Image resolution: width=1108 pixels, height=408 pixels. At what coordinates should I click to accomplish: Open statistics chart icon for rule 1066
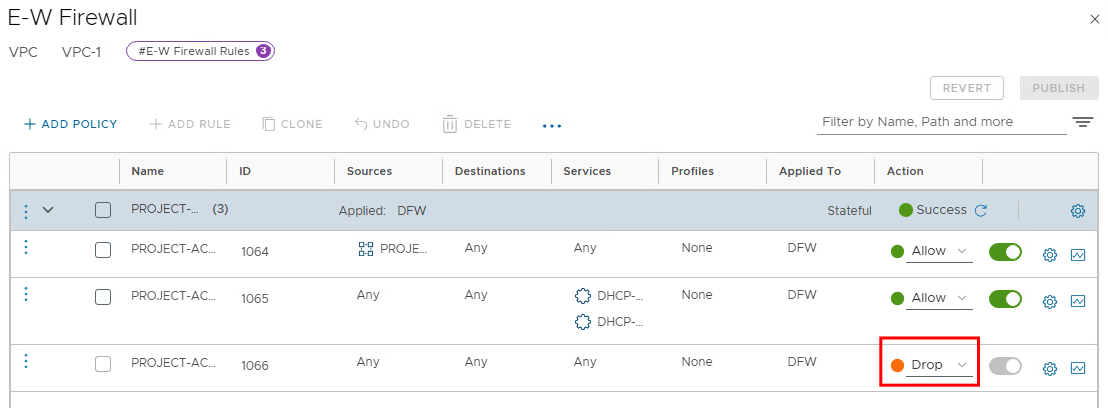point(1078,368)
